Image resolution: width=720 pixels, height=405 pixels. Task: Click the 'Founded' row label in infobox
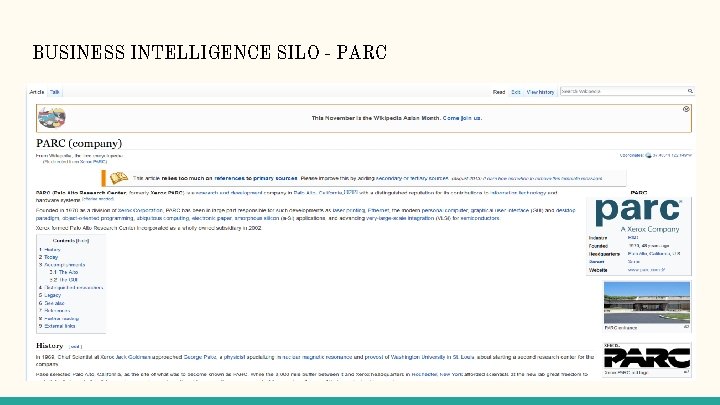pyautogui.click(x=598, y=246)
